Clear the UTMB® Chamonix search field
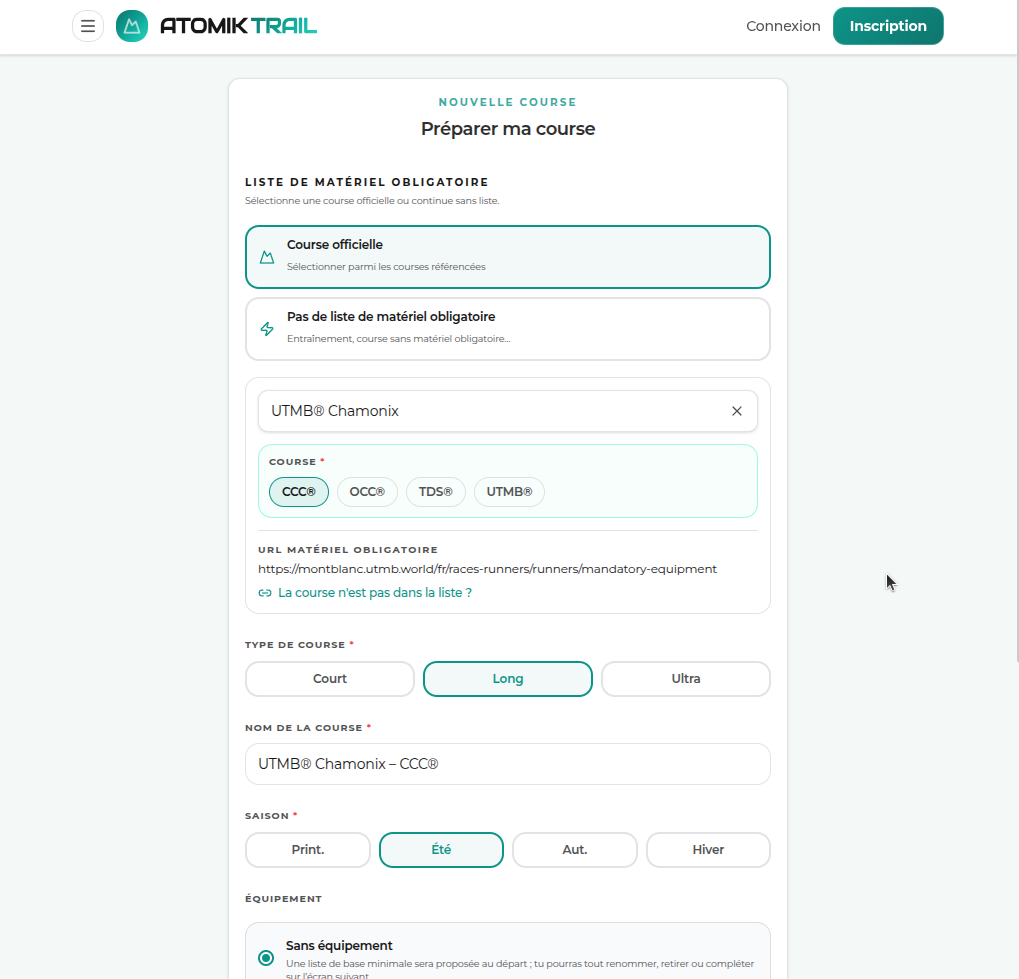The width and height of the screenshot is (1019, 979). (737, 411)
